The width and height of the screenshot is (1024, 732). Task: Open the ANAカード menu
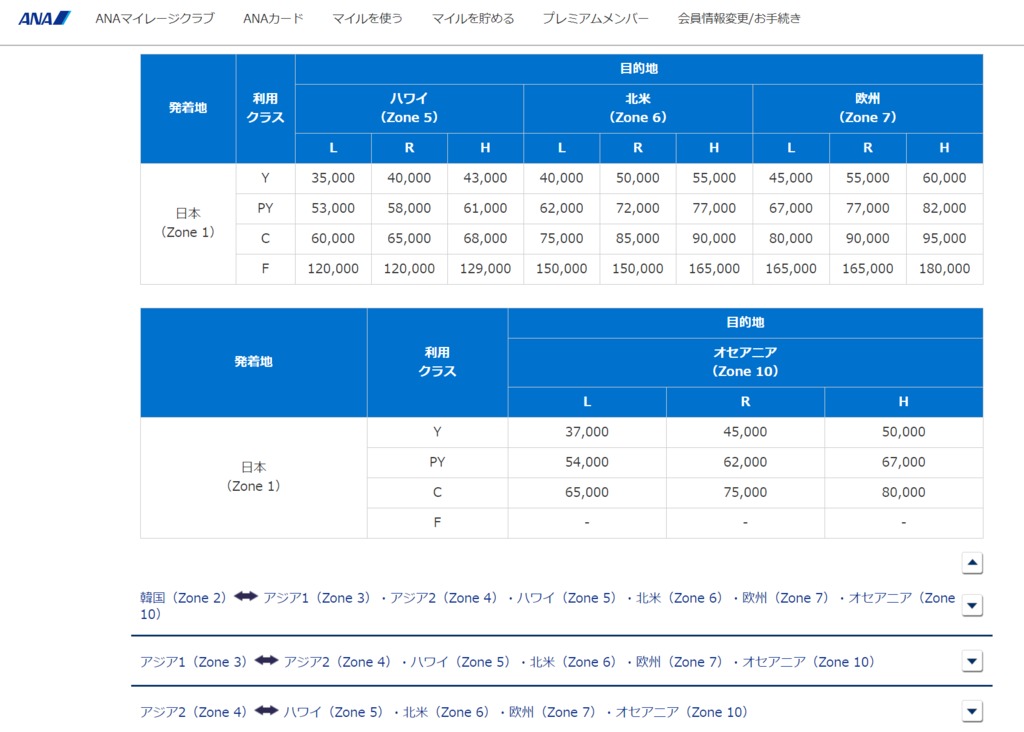pos(272,17)
